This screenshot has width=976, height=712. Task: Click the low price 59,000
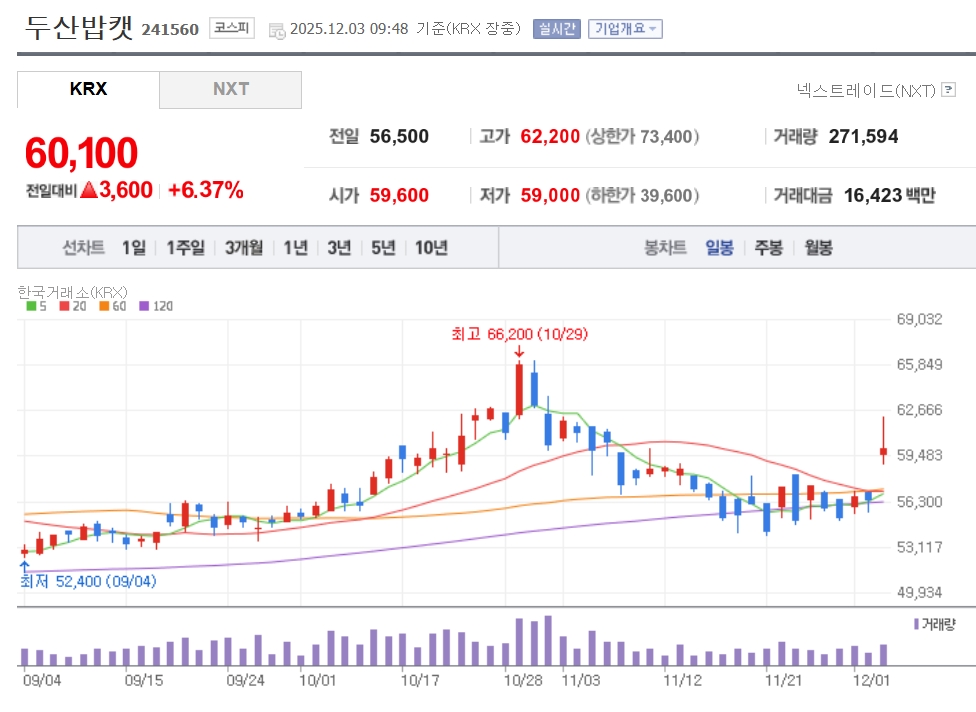(x=550, y=195)
